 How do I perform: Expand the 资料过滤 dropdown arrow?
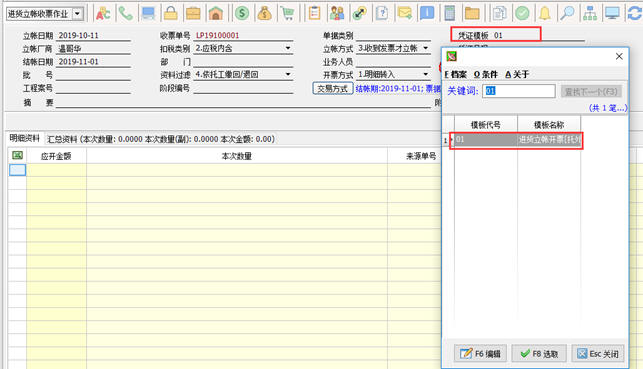pyautogui.click(x=288, y=74)
